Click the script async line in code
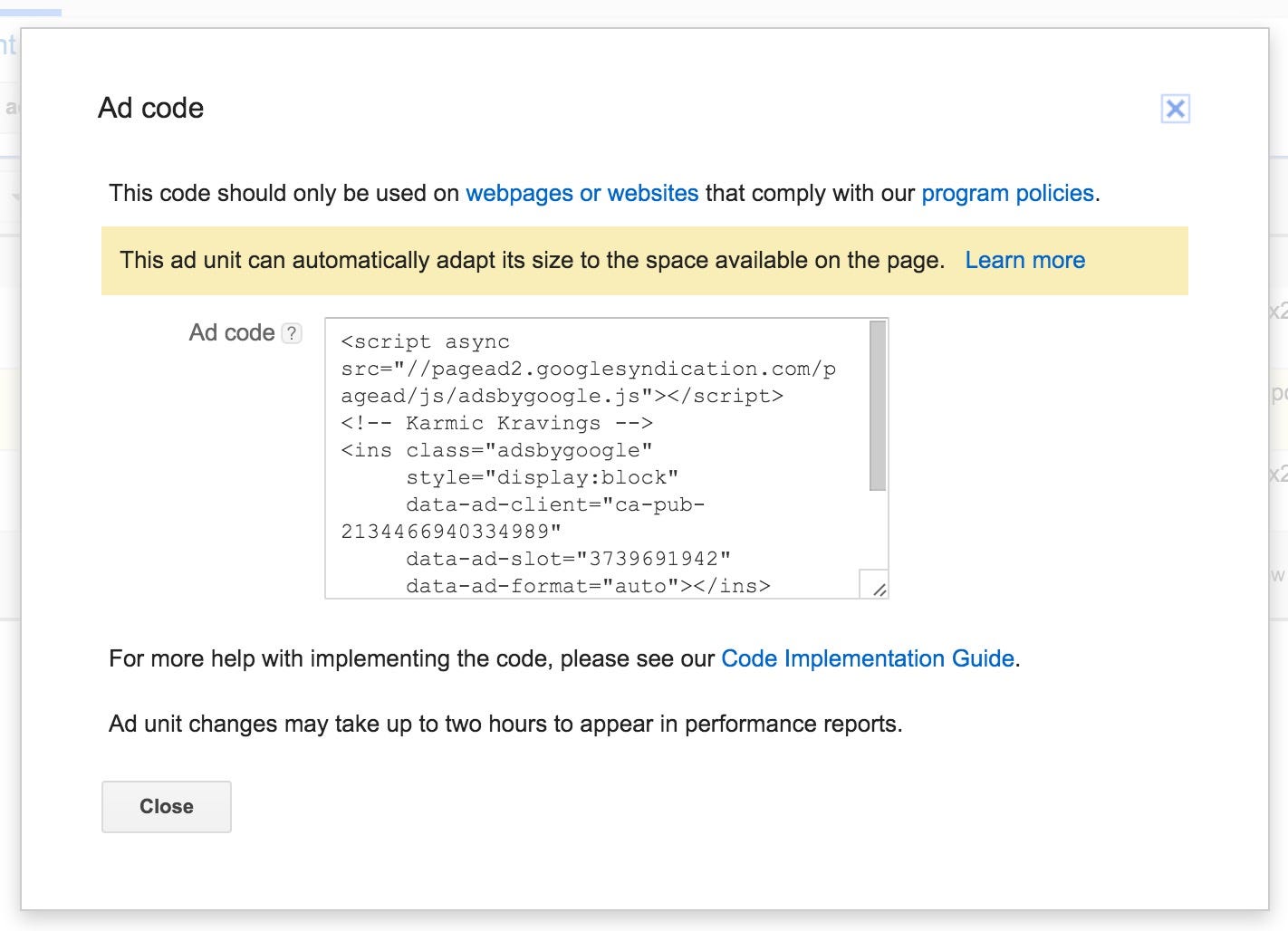 pyautogui.click(x=425, y=342)
